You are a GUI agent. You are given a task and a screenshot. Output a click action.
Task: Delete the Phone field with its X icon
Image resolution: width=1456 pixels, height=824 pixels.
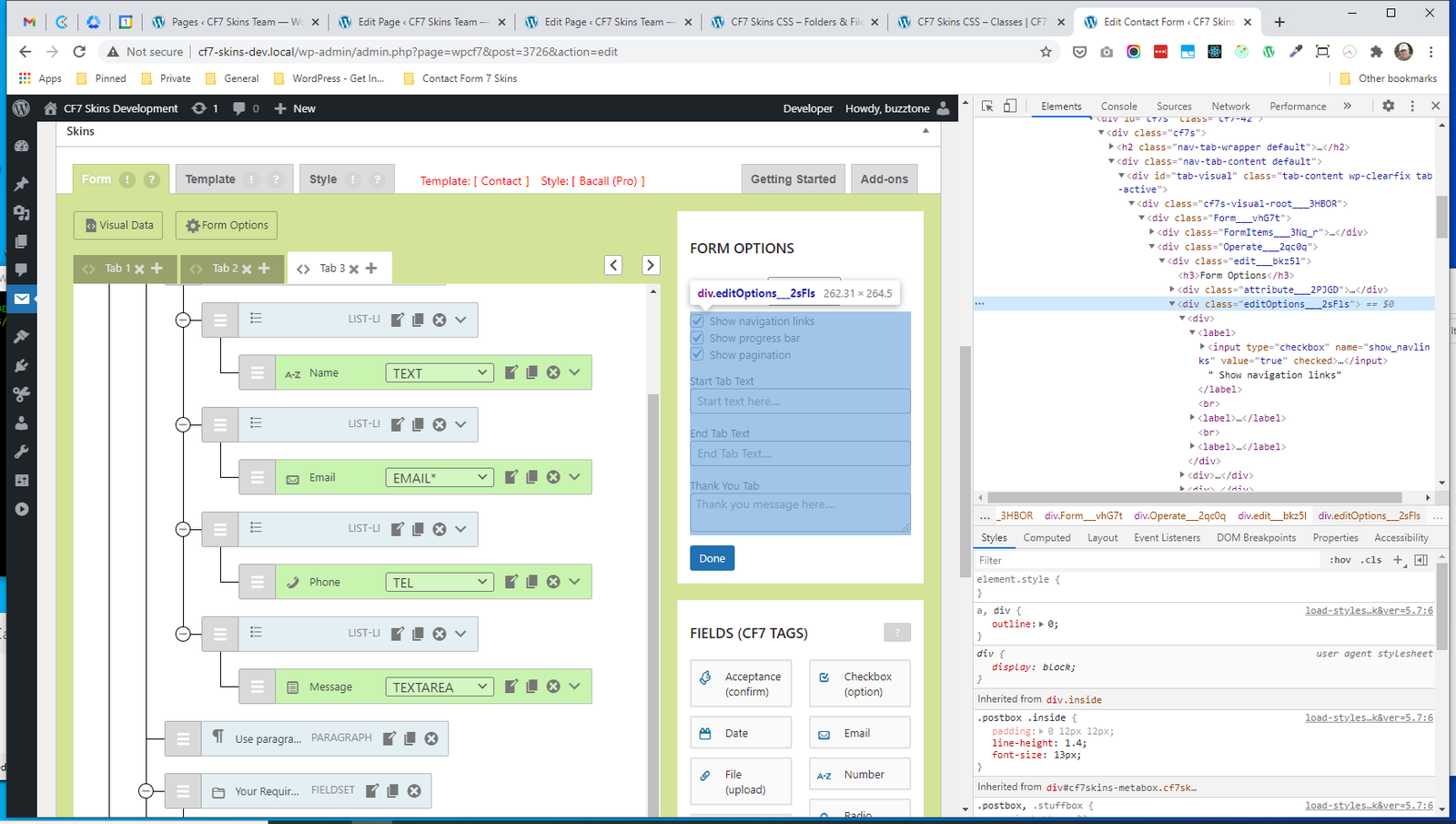tap(553, 582)
